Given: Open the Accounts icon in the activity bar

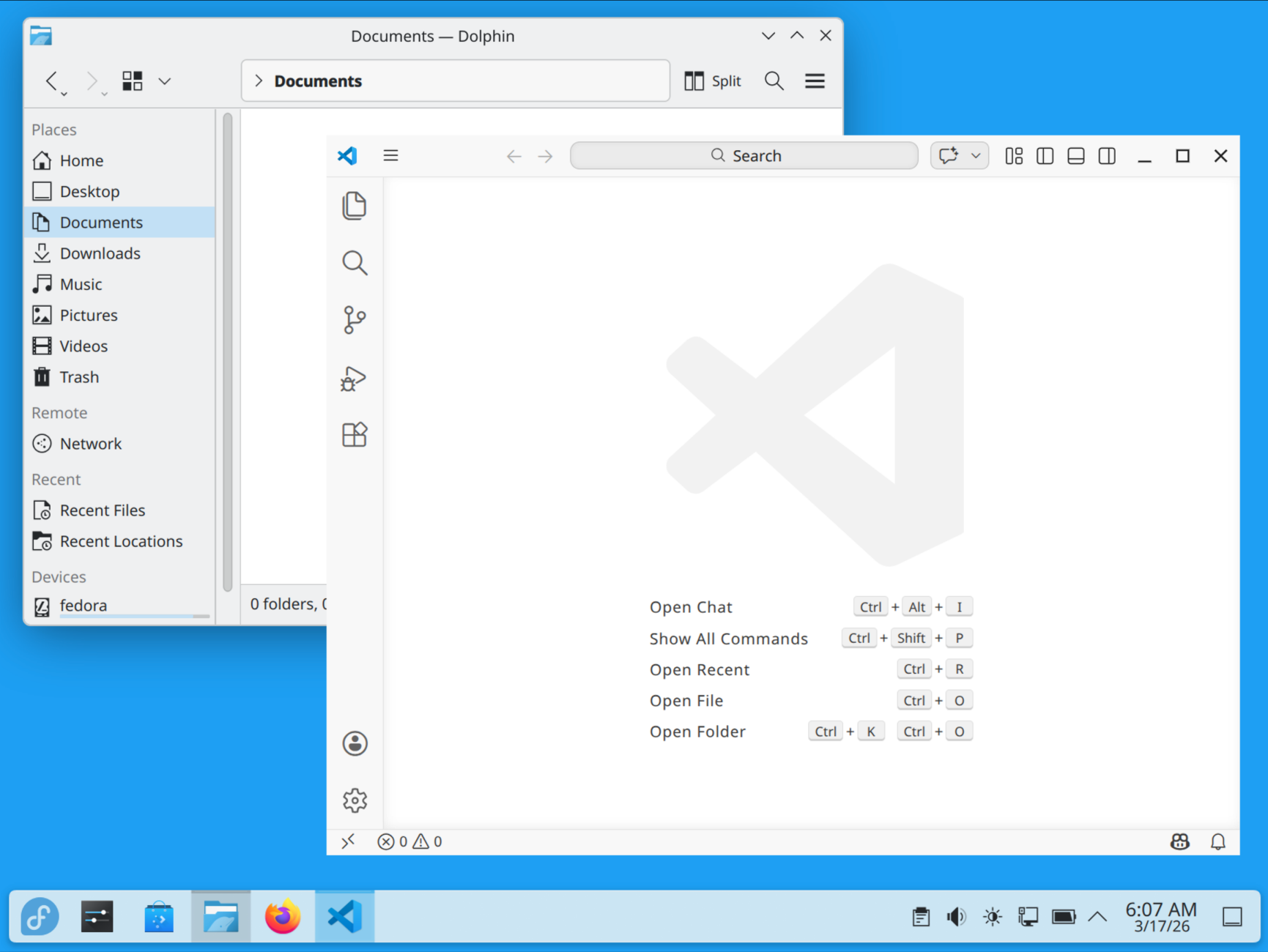Looking at the screenshot, I should point(354,743).
